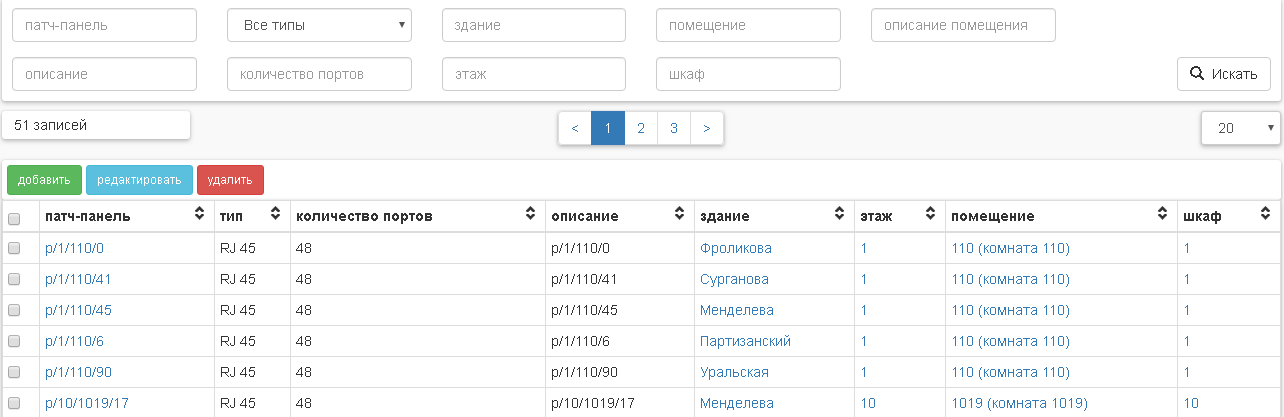Screen dimensions: 1284x417
Task: Go to next page with > arrow
Action: 707,128
